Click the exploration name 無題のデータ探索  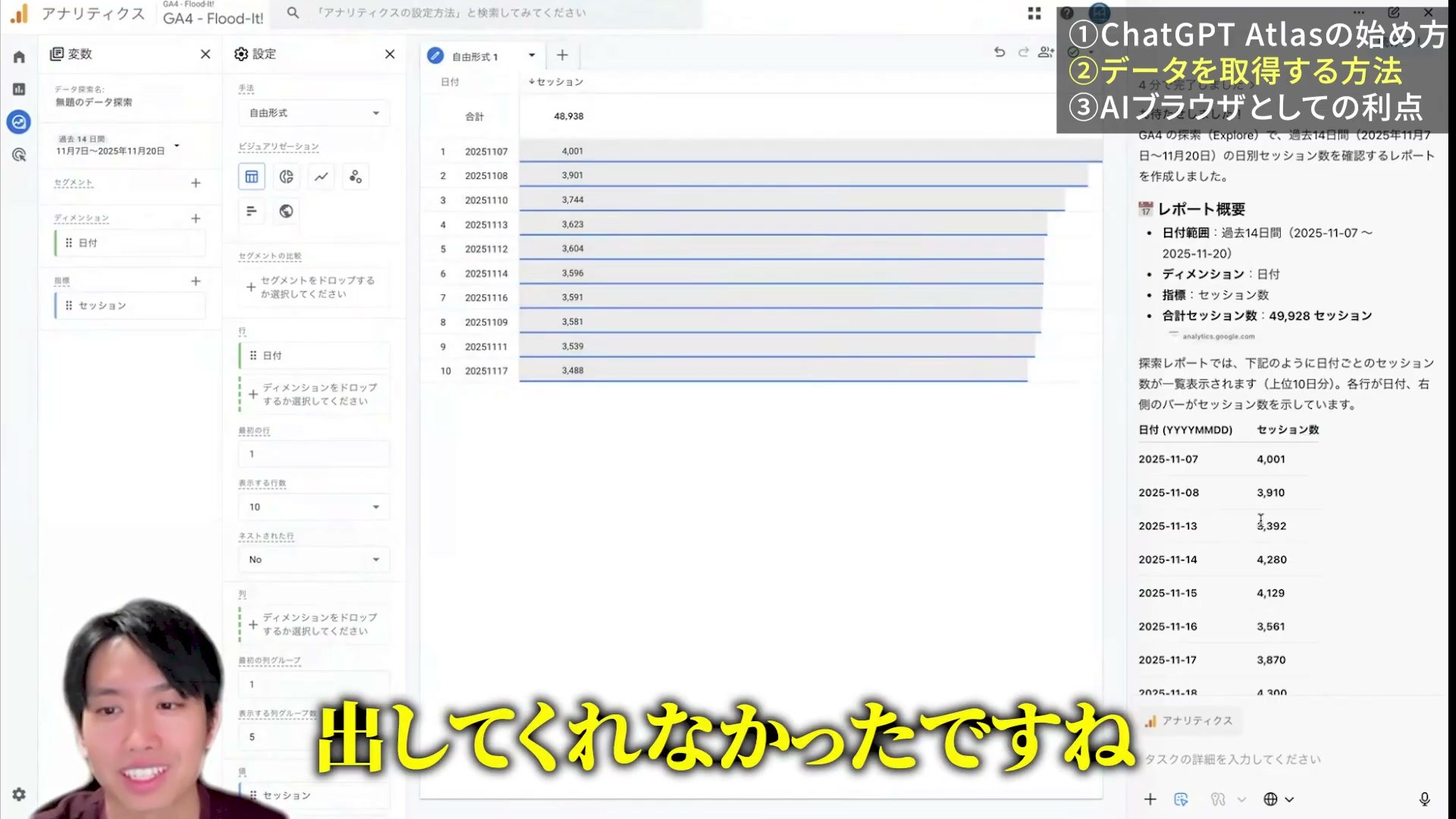pyautogui.click(x=94, y=102)
